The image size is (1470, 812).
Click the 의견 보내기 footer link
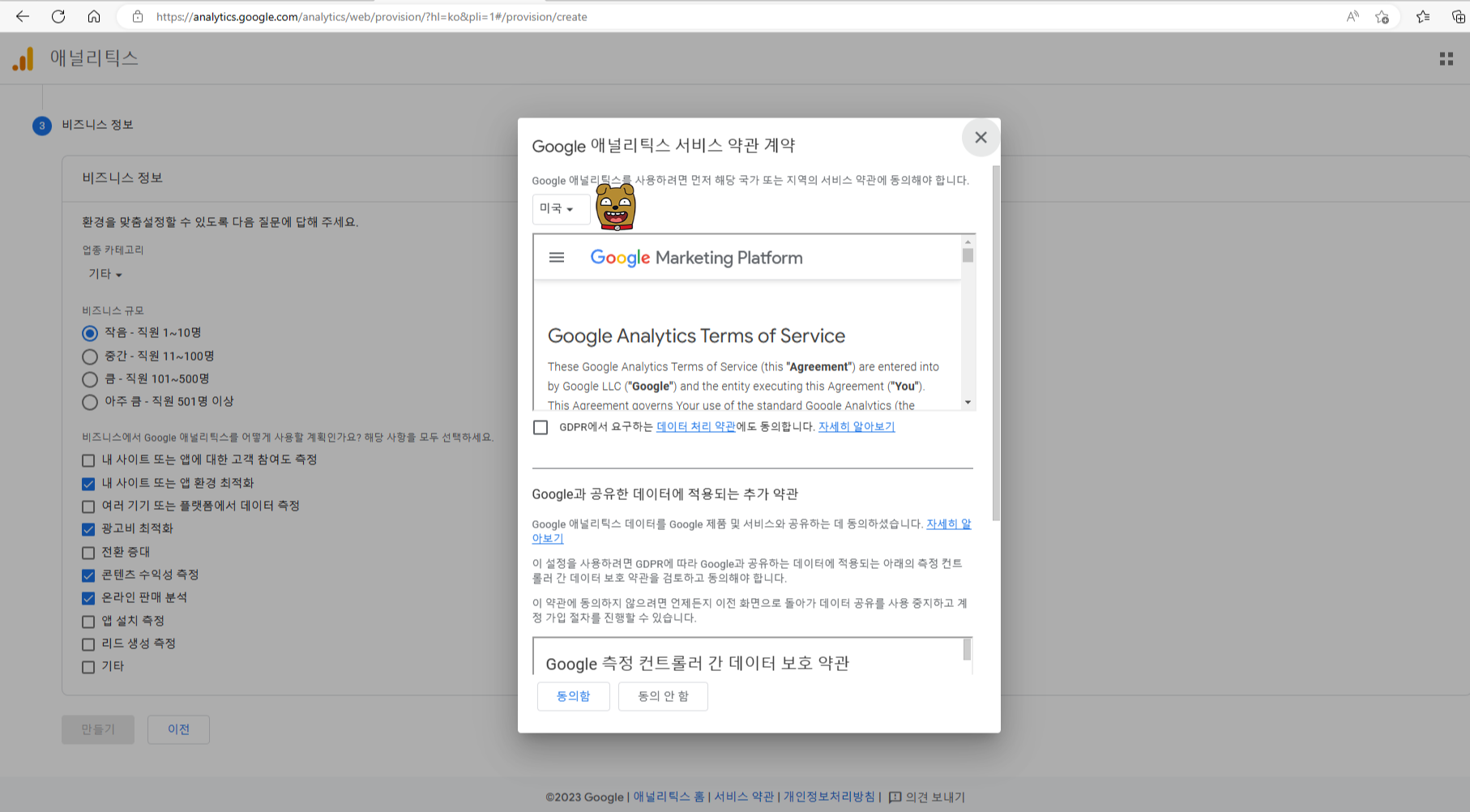(x=935, y=797)
